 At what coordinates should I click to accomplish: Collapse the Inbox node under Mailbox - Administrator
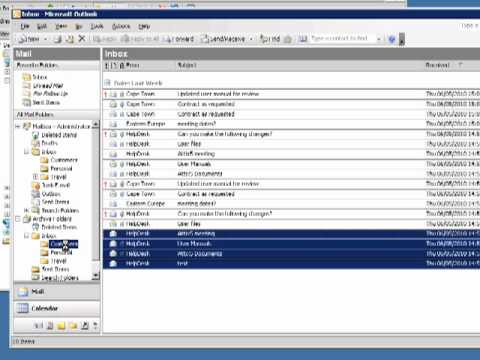26,152
